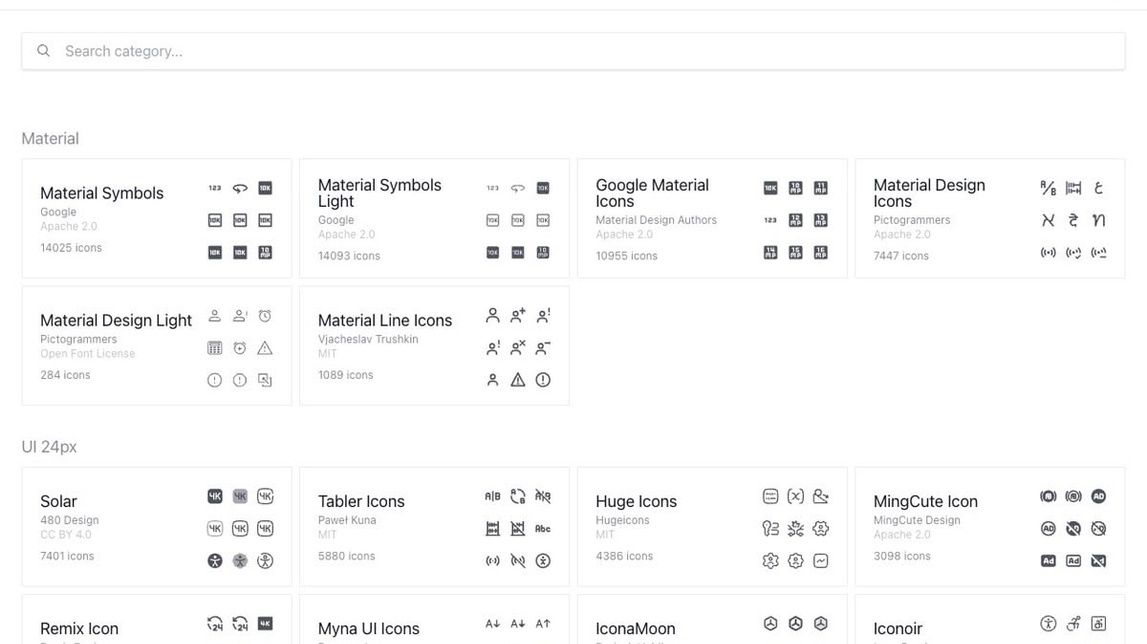Open Material Design Icons set
The image size is (1147, 644).
990,218
